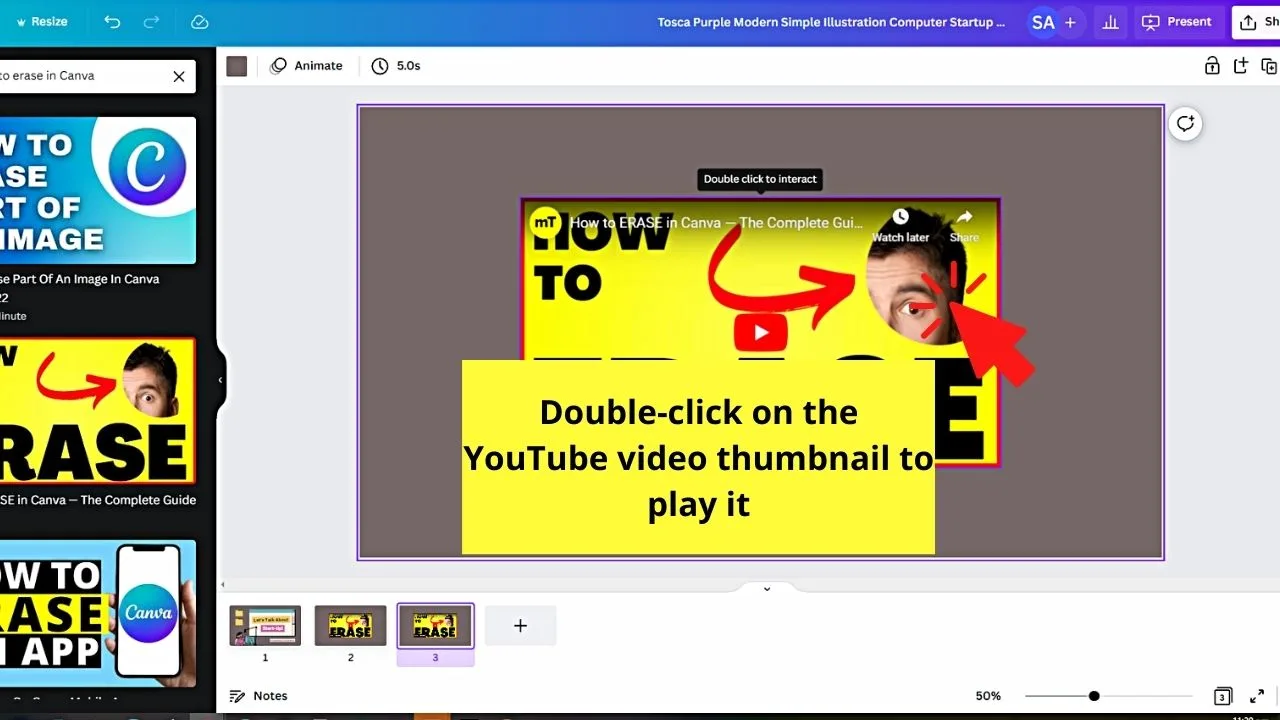Click the duplicate page icon
Screen dimensions: 1280x720
tap(1269, 66)
